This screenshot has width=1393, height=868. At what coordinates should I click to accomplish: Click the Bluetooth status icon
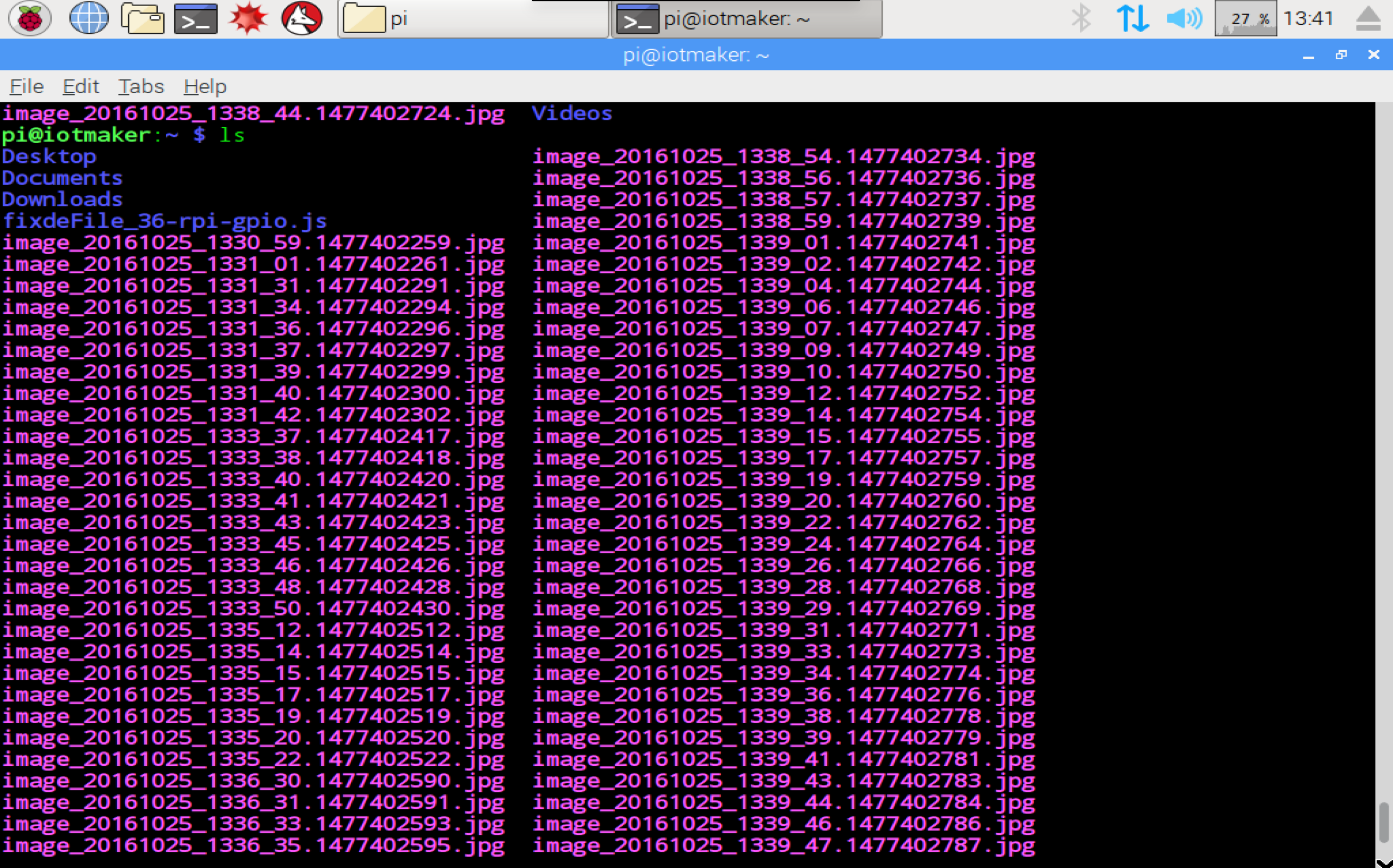(1078, 18)
